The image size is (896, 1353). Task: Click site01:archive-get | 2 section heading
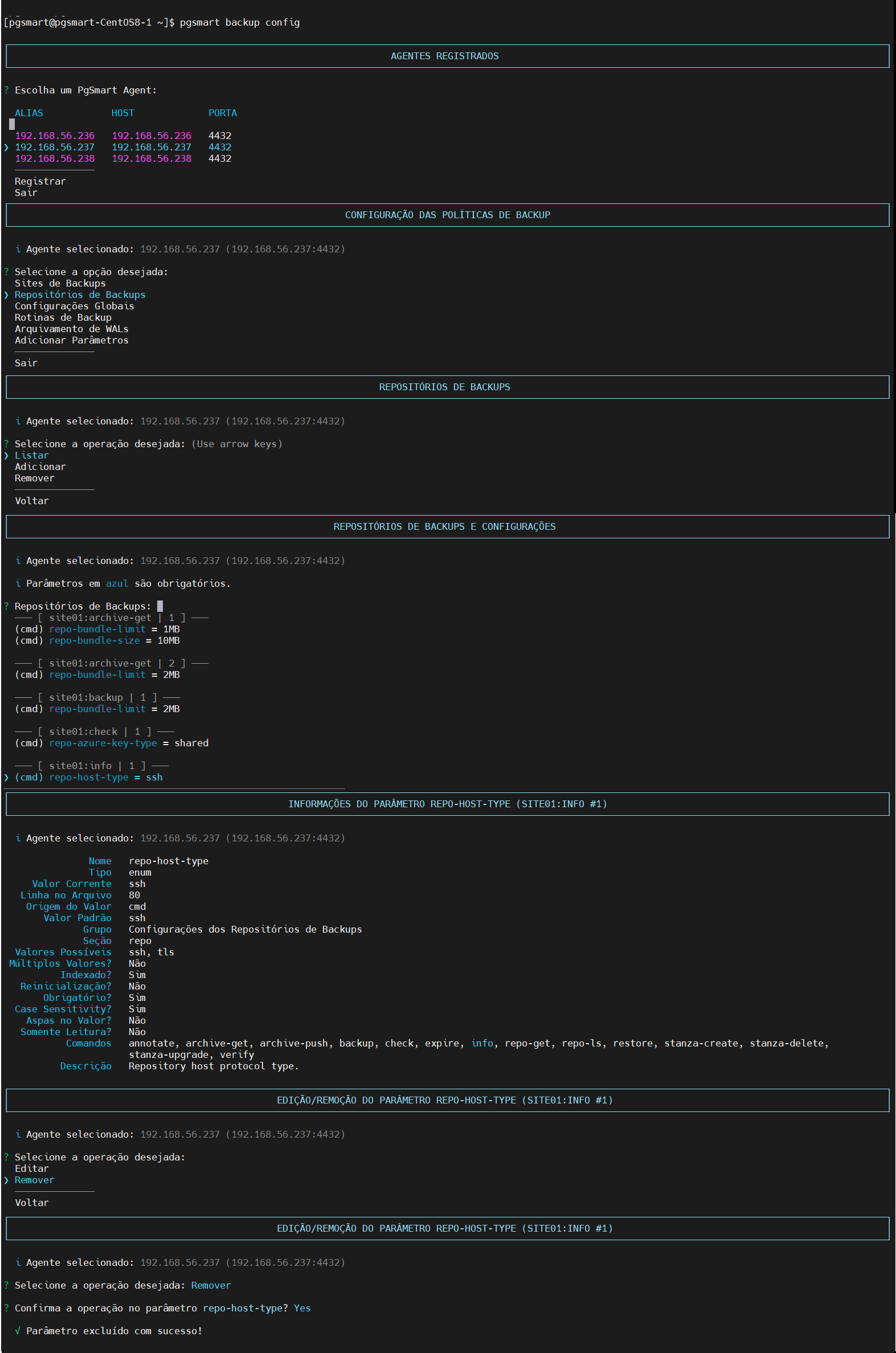coord(112,663)
